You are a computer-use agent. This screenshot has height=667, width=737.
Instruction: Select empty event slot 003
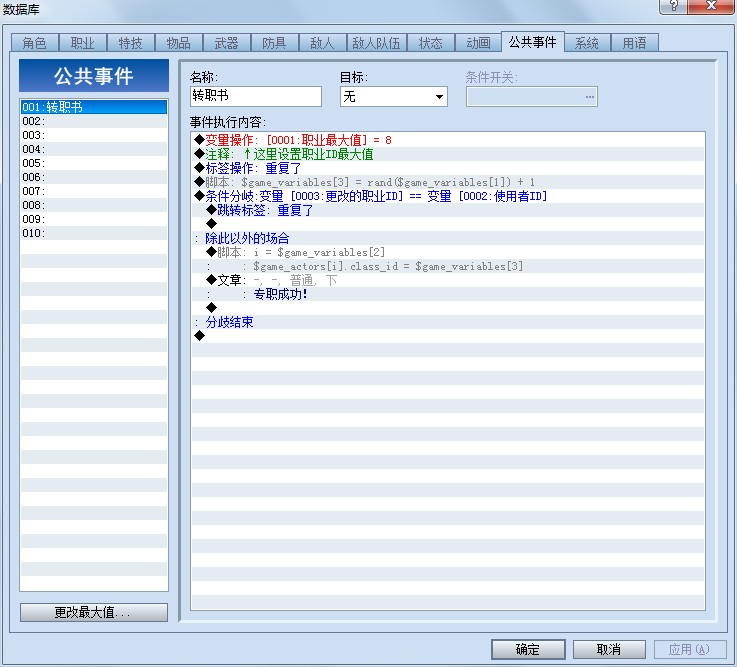click(94, 135)
